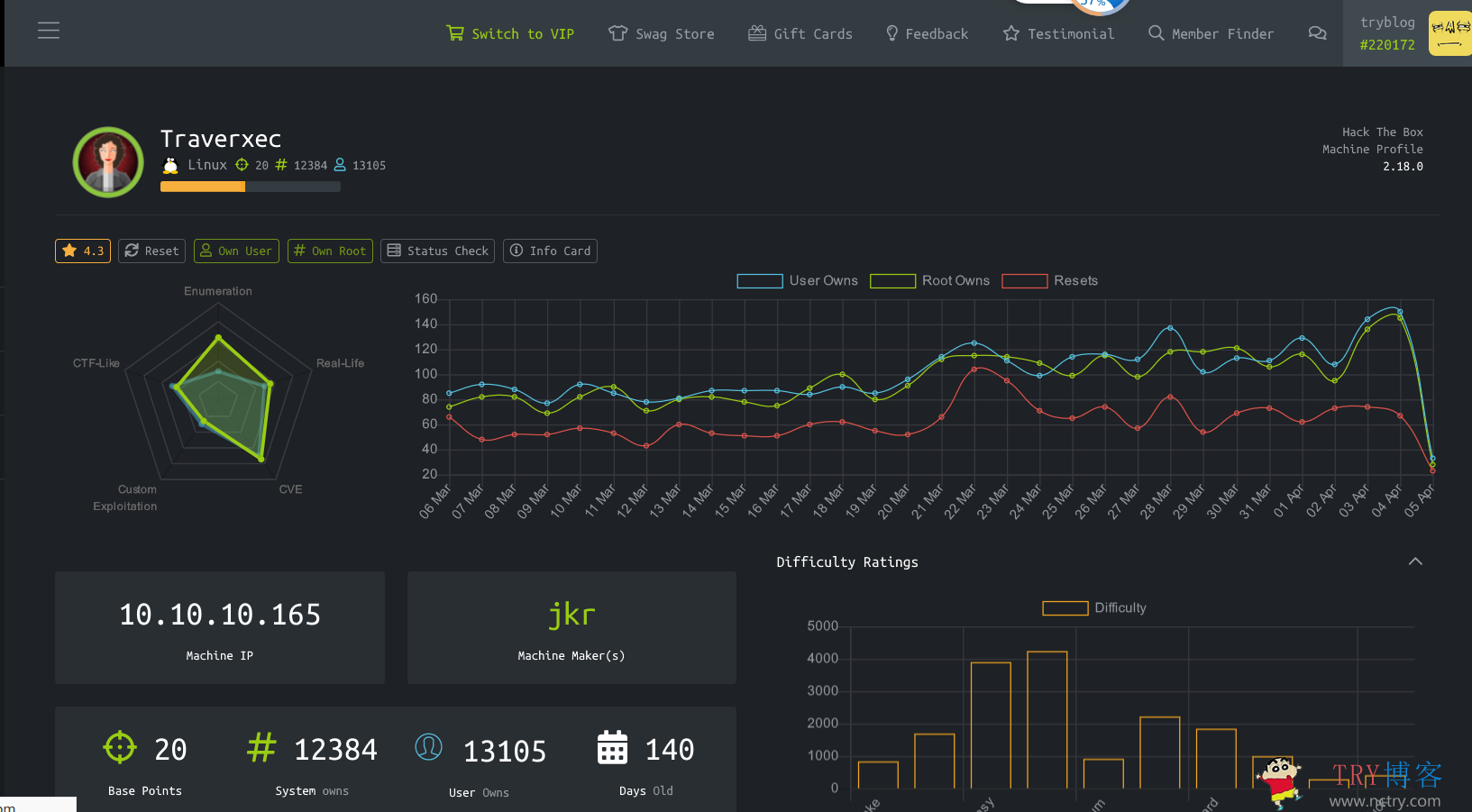Click the Days Old calendar icon
Image resolution: width=1472 pixels, height=812 pixels.
click(x=613, y=747)
